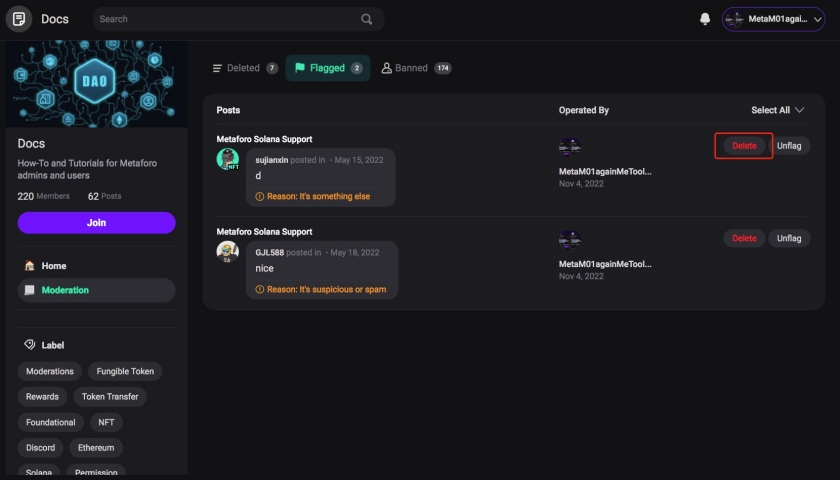840x480 pixels.
Task: Open notifications bell icon
Action: 705,19
